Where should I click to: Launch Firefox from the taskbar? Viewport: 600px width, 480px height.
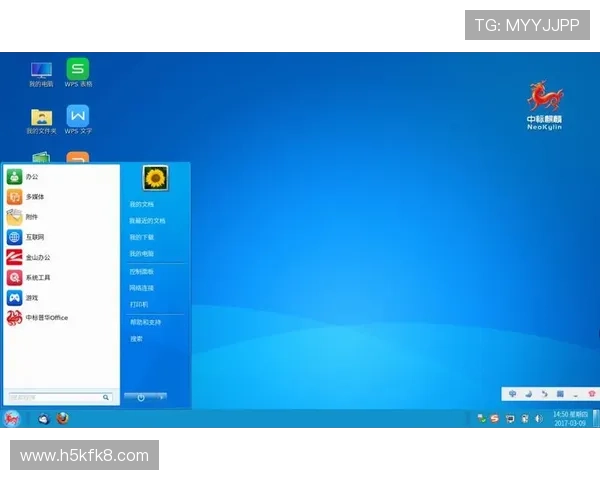(62, 419)
